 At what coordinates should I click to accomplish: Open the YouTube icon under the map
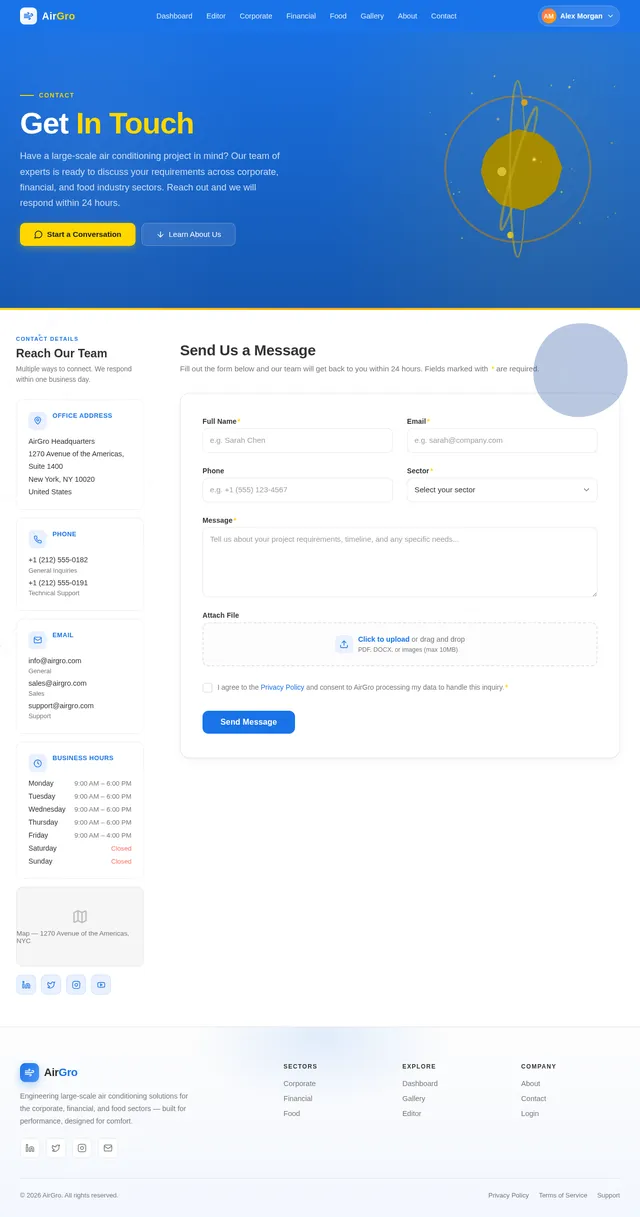tap(101, 985)
